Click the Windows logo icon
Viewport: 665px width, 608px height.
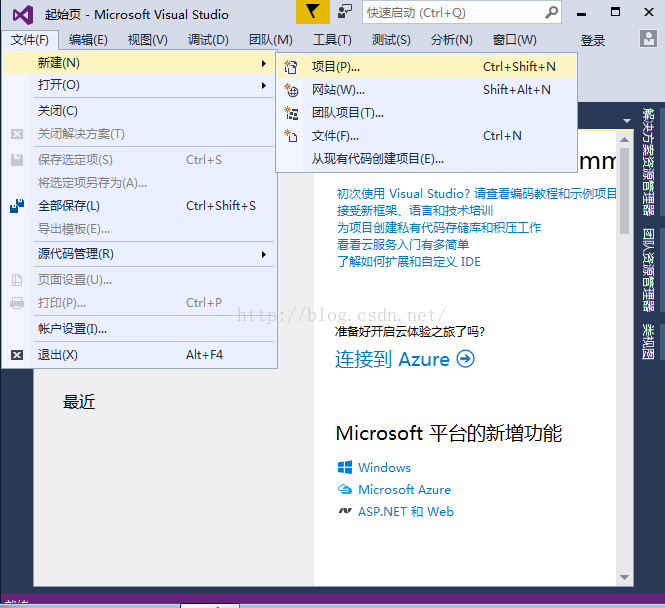point(345,467)
